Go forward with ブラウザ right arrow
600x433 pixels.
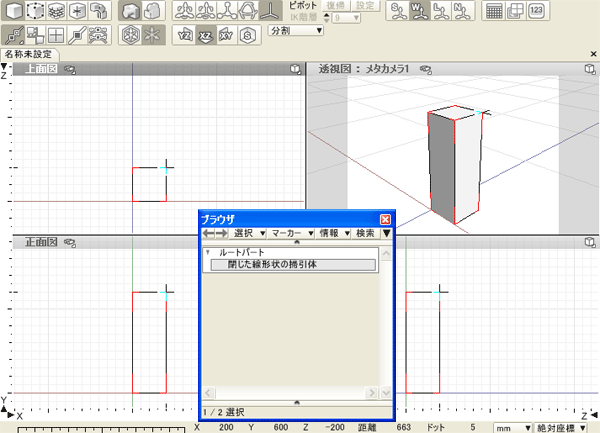tap(222, 233)
